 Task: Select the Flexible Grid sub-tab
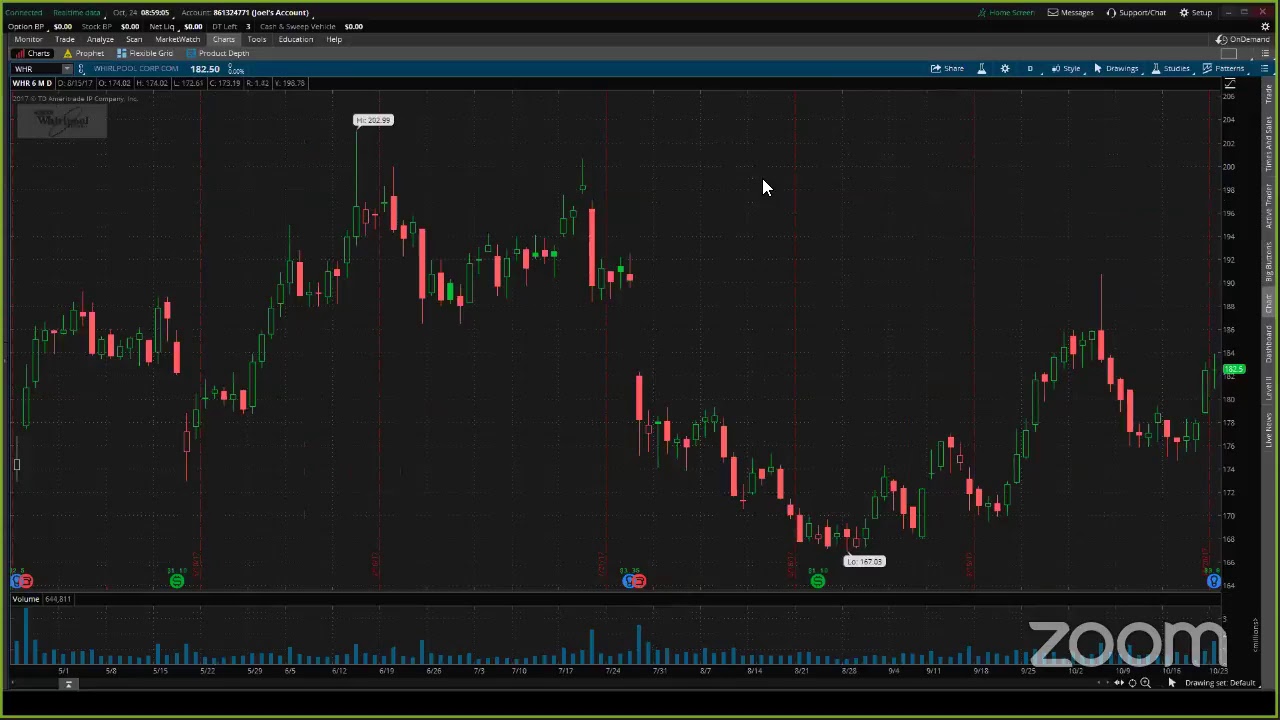[x=145, y=53]
